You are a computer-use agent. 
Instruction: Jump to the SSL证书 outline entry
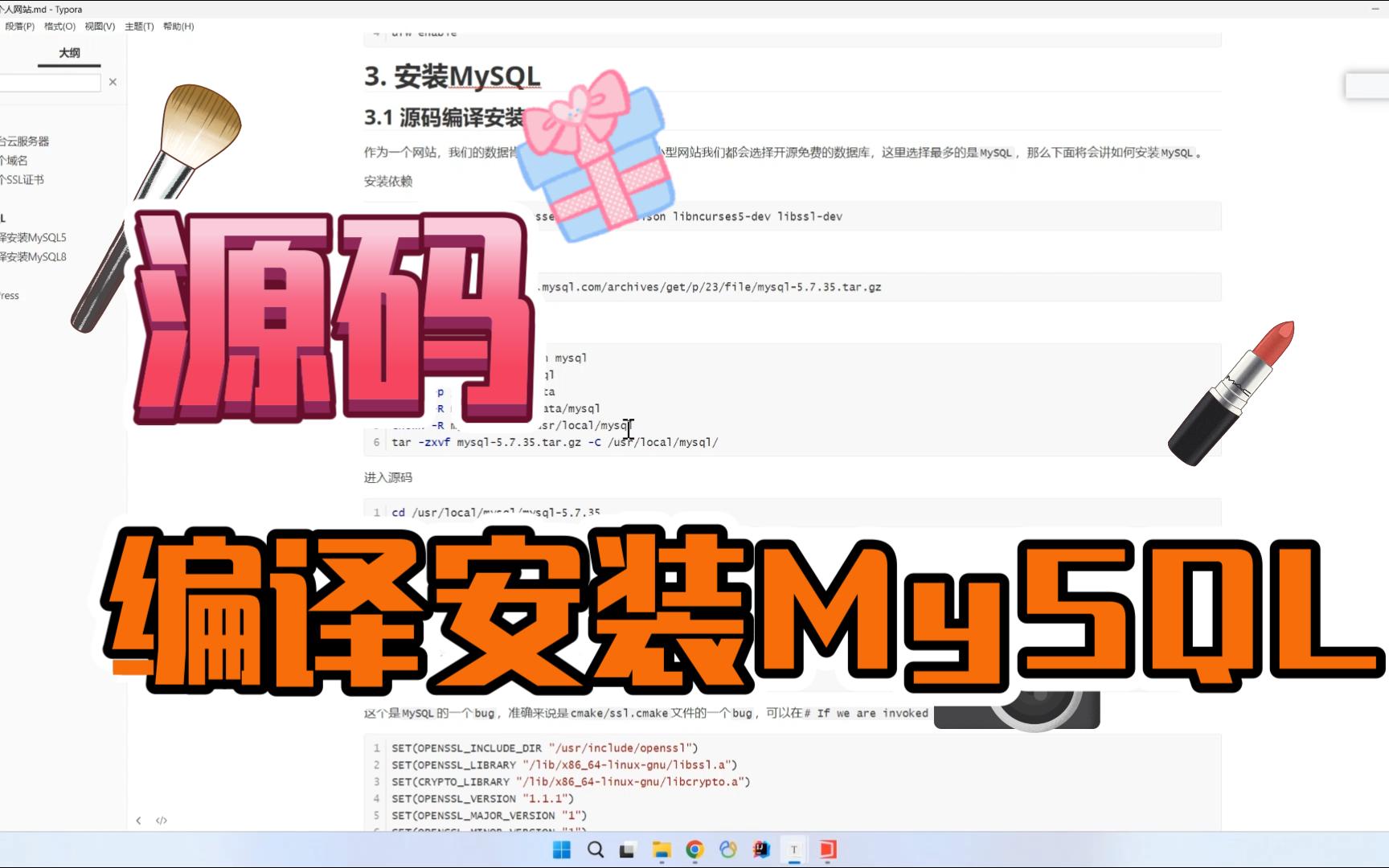pyautogui.click(x=23, y=180)
